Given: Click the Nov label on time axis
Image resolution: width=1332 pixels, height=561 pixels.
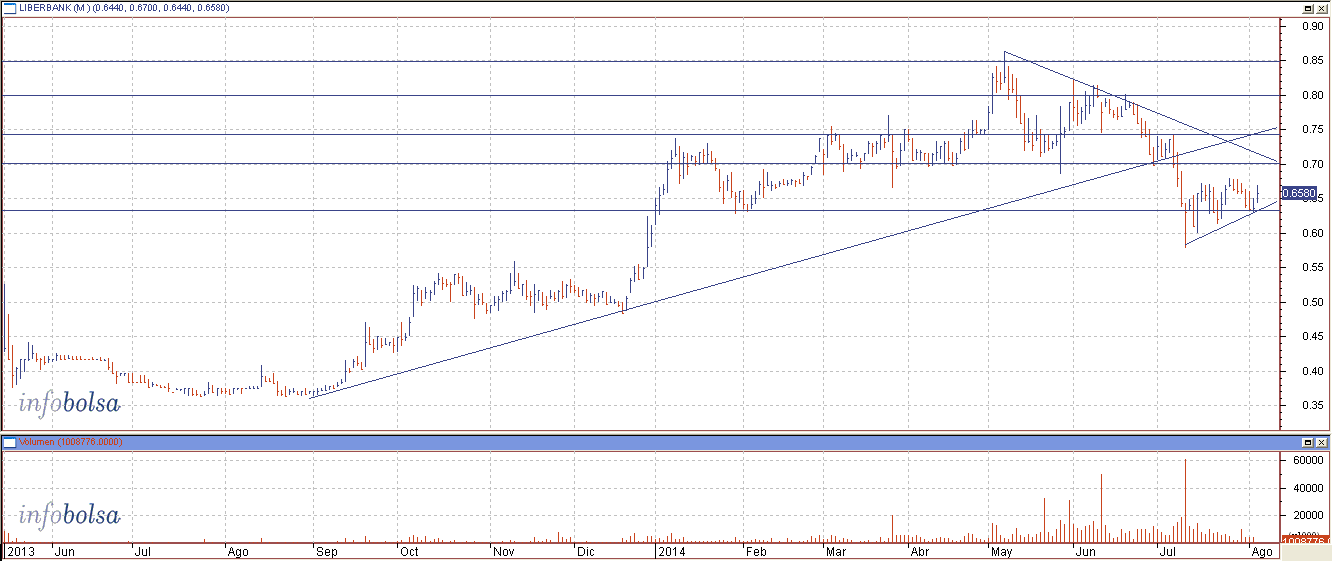Looking at the screenshot, I should (x=504, y=551).
